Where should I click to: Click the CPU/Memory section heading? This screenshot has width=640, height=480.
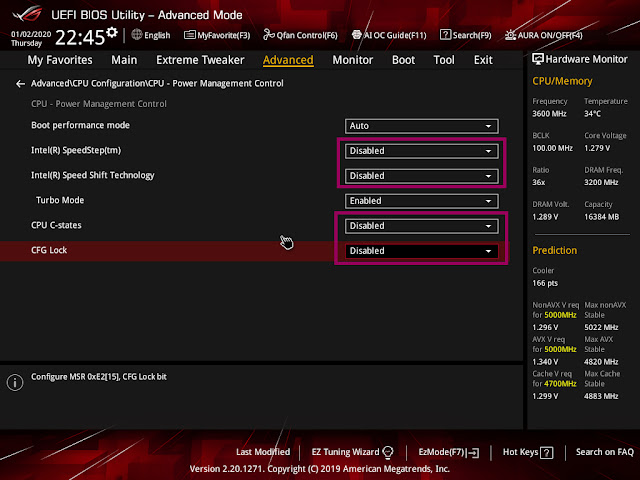(562, 81)
